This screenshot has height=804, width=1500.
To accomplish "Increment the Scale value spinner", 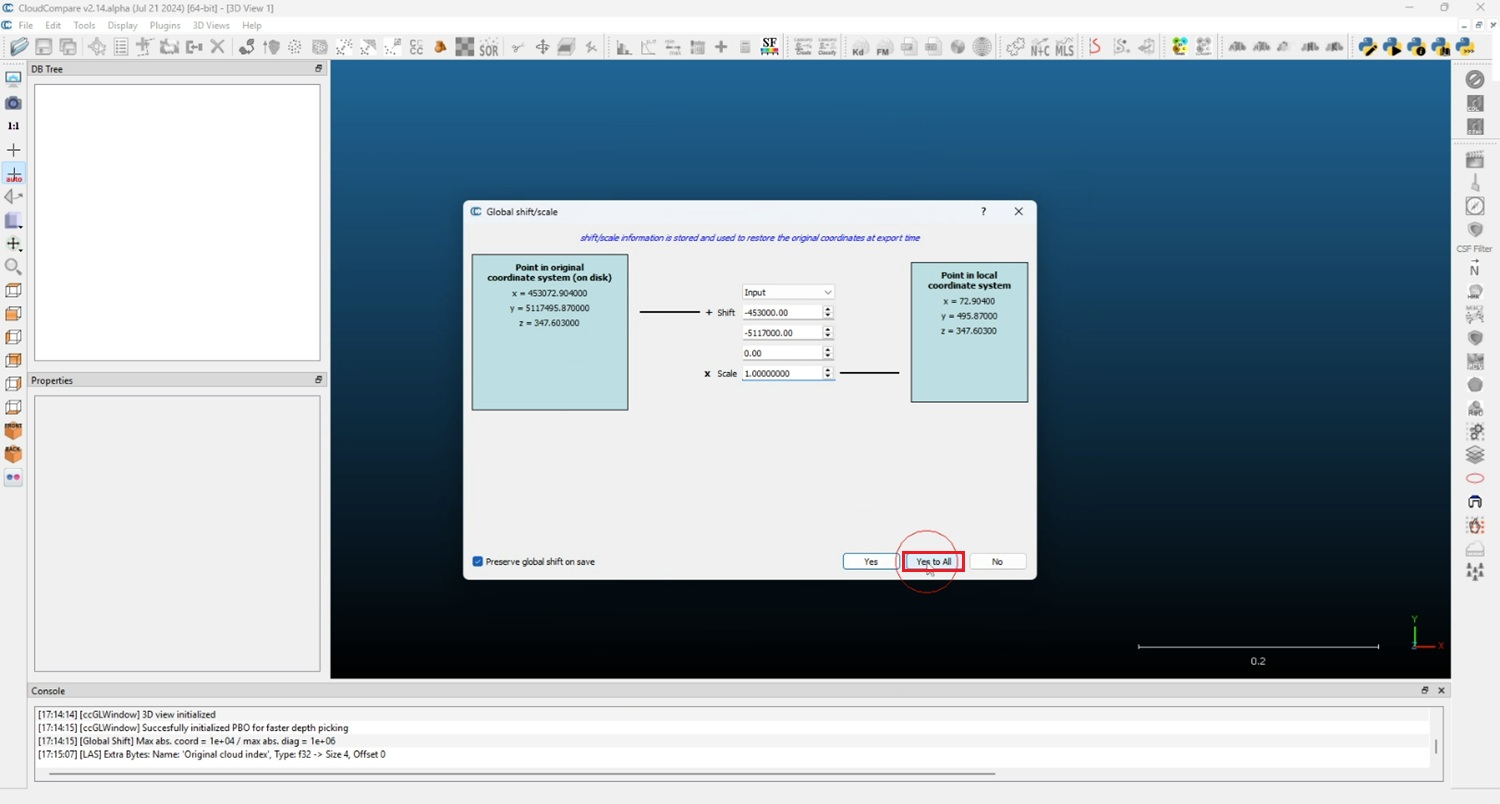I will coord(827,370).
